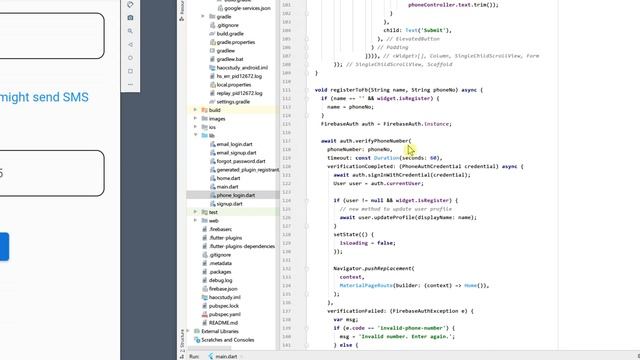Click 'verificationFailed' code line
The width and height of the screenshot is (640, 360).
[400, 311]
